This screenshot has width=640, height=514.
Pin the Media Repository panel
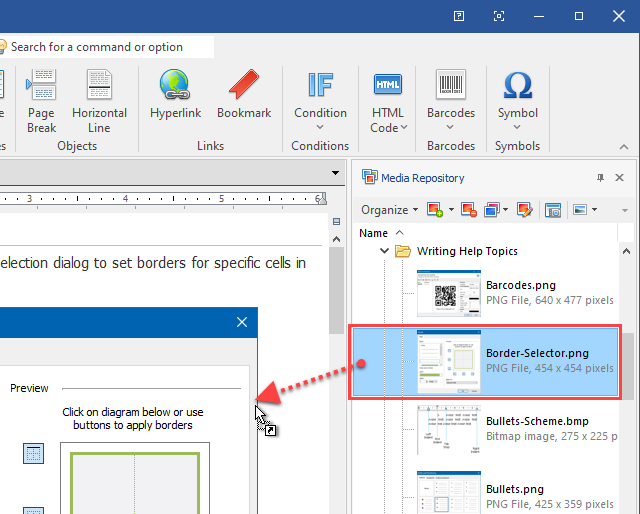[x=600, y=178]
